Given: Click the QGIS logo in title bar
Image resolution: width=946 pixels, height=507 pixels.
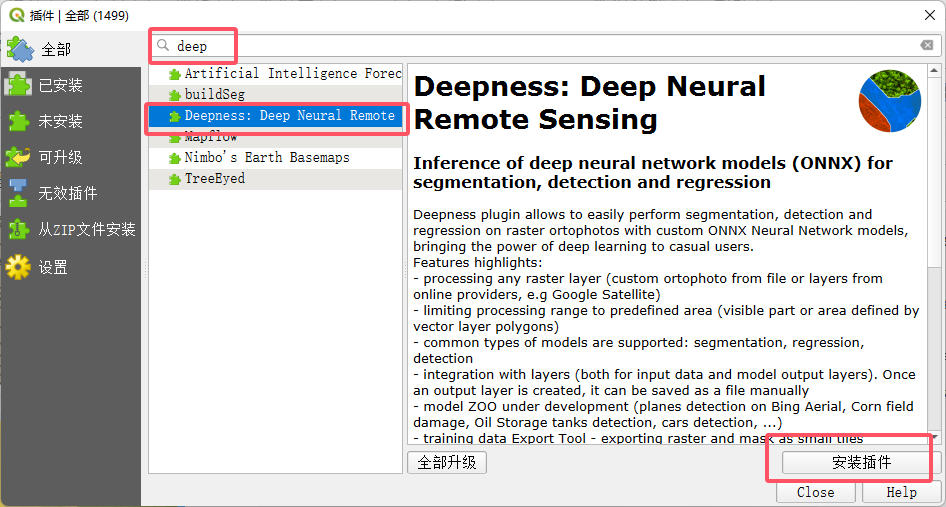Looking at the screenshot, I should pyautogui.click(x=16, y=15).
